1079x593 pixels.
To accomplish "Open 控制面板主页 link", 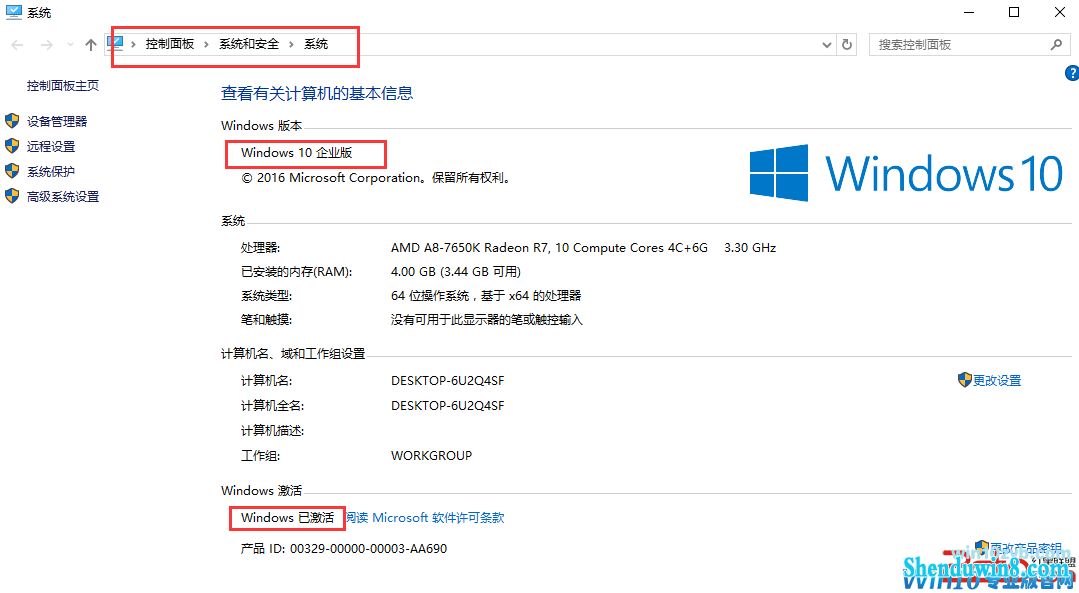I will click(63, 85).
